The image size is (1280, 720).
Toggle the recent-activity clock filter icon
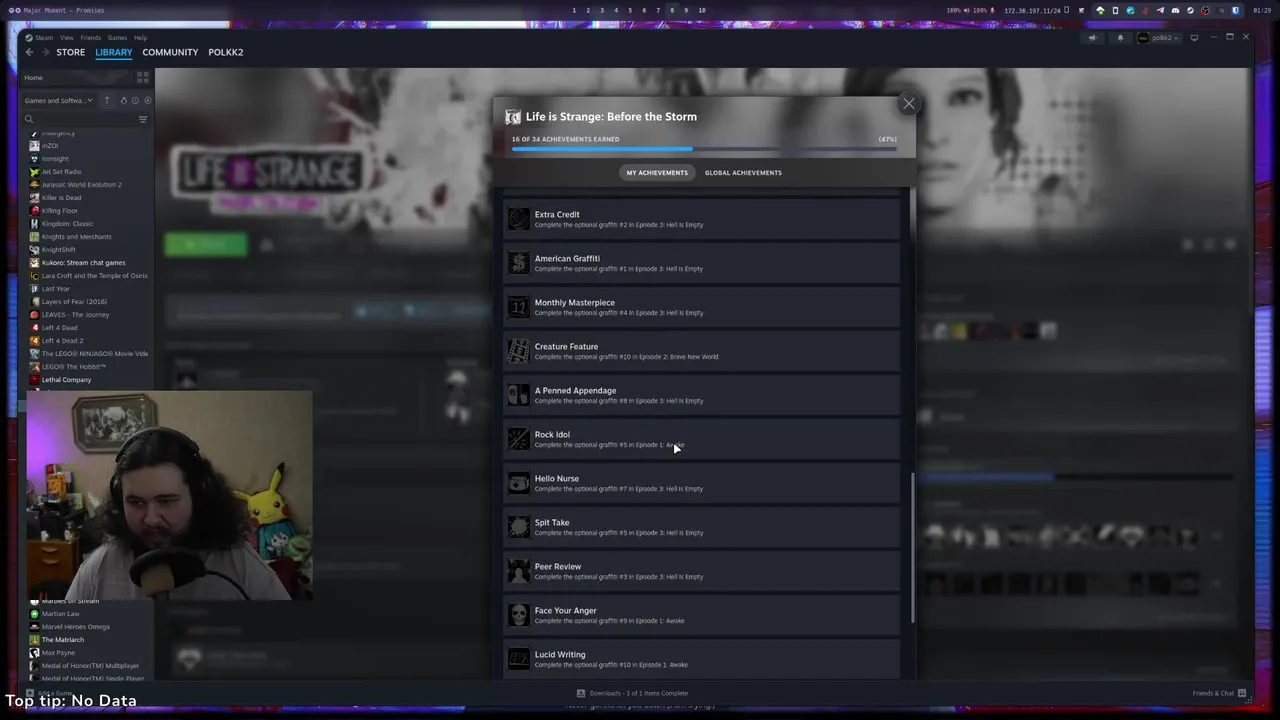click(135, 100)
